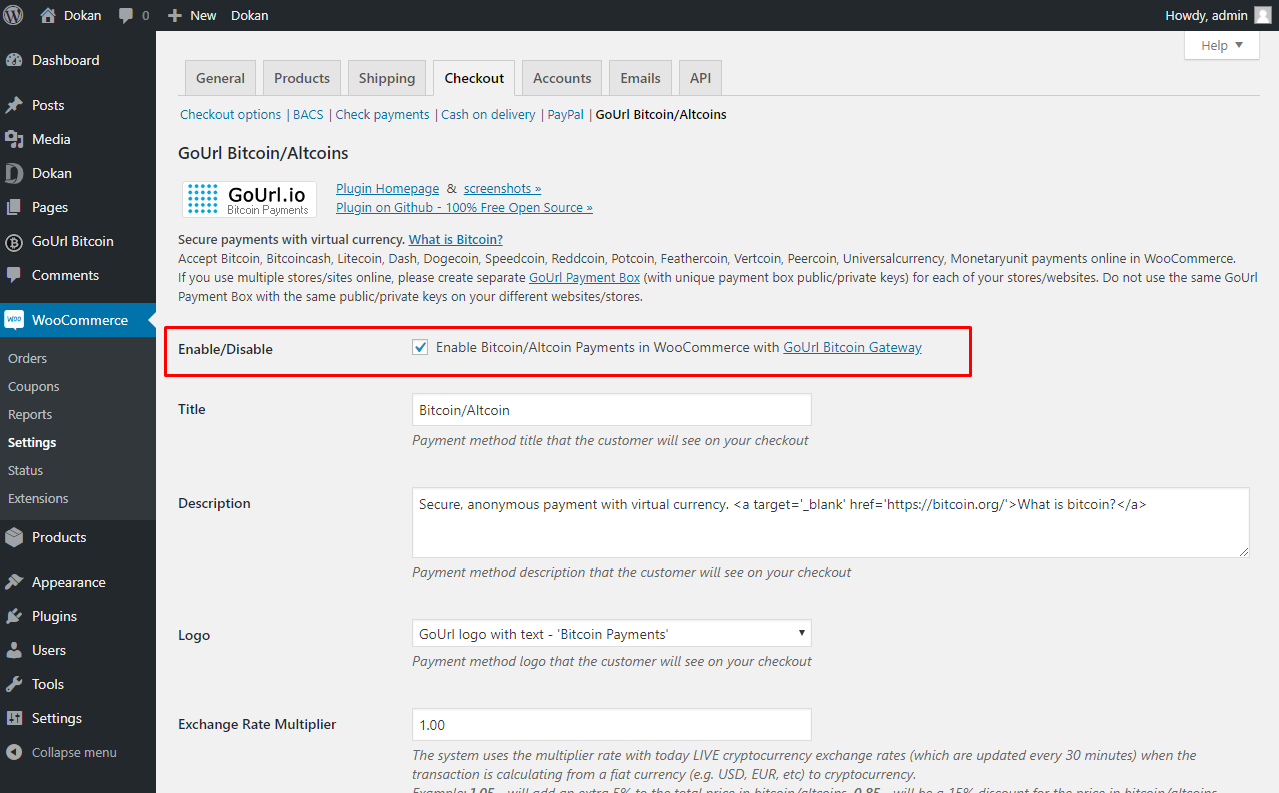1279x793 pixels.
Task: Open the BACS payment settings link
Action: tap(308, 115)
